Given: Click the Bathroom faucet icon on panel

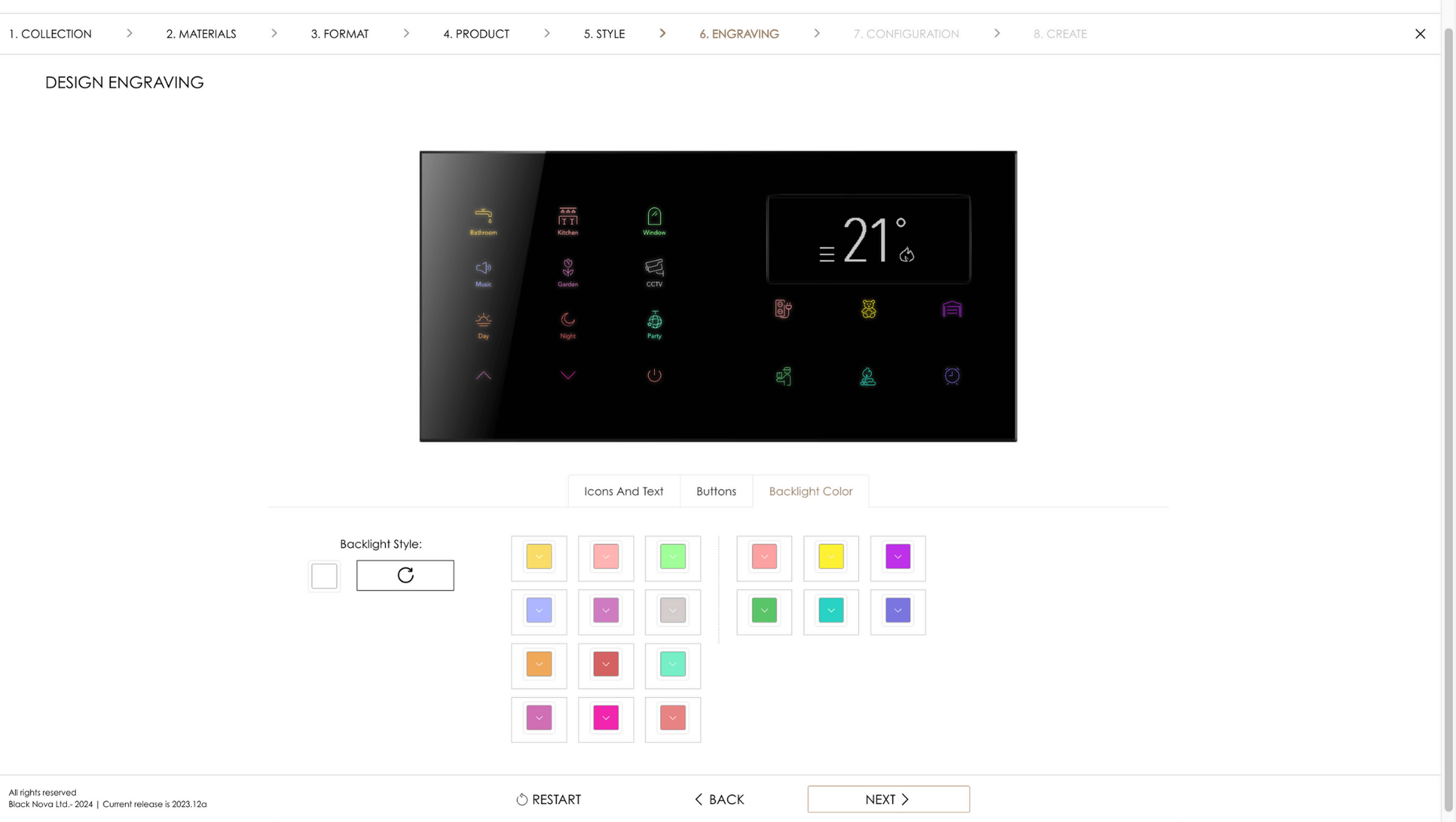Looking at the screenshot, I should (483, 216).
